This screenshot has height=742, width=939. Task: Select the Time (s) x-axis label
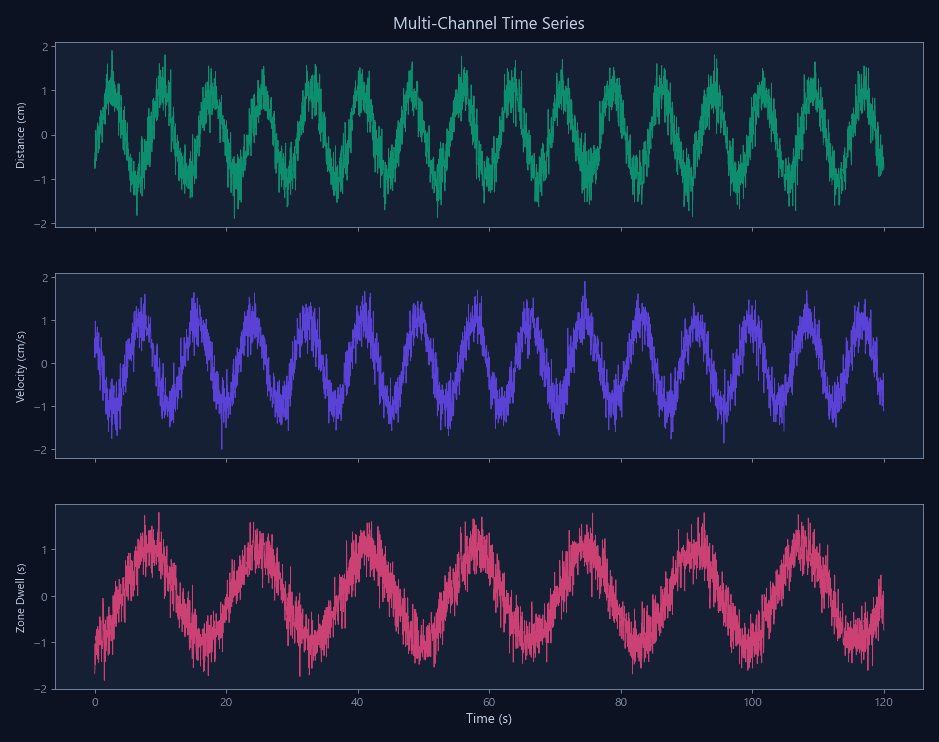(489, 718)
